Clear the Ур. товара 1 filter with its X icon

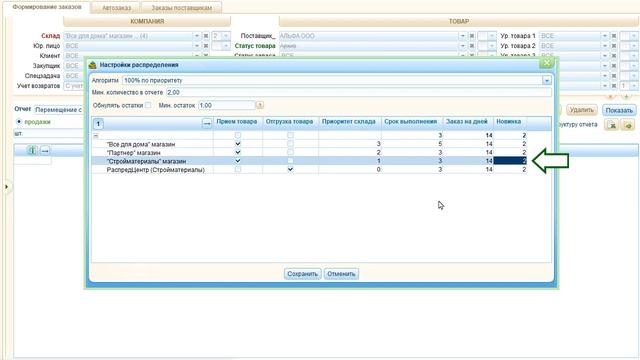coord(613,36)
